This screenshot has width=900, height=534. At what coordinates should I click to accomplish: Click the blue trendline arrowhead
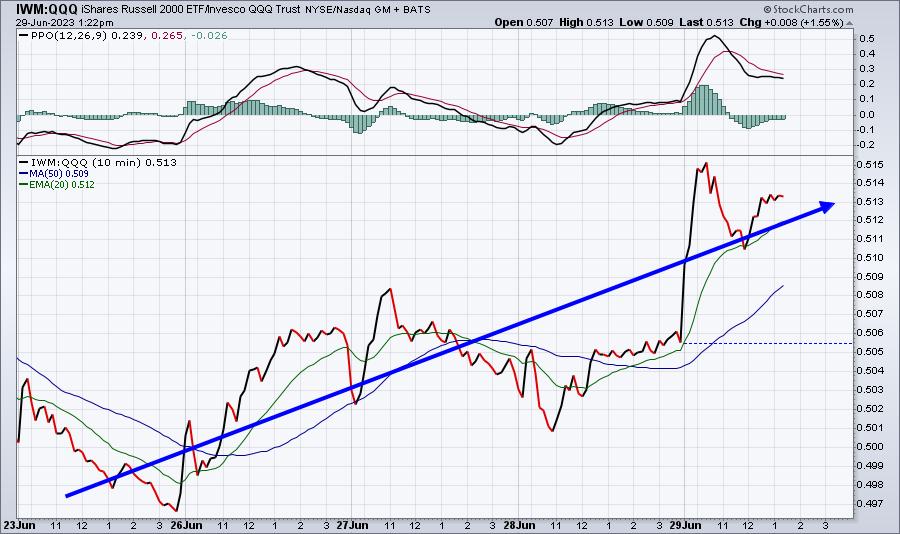tap(827, 207)
